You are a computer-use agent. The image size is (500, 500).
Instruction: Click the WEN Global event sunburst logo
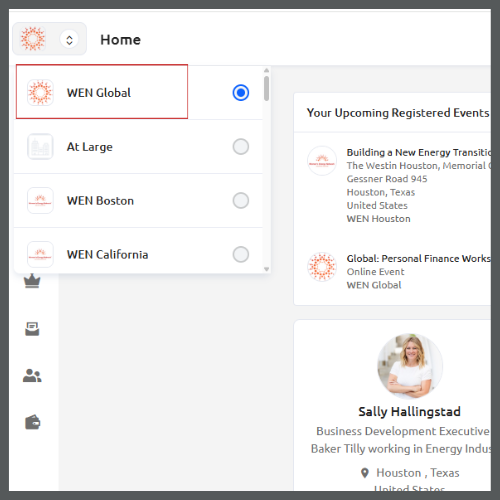(x=322, y=267)
